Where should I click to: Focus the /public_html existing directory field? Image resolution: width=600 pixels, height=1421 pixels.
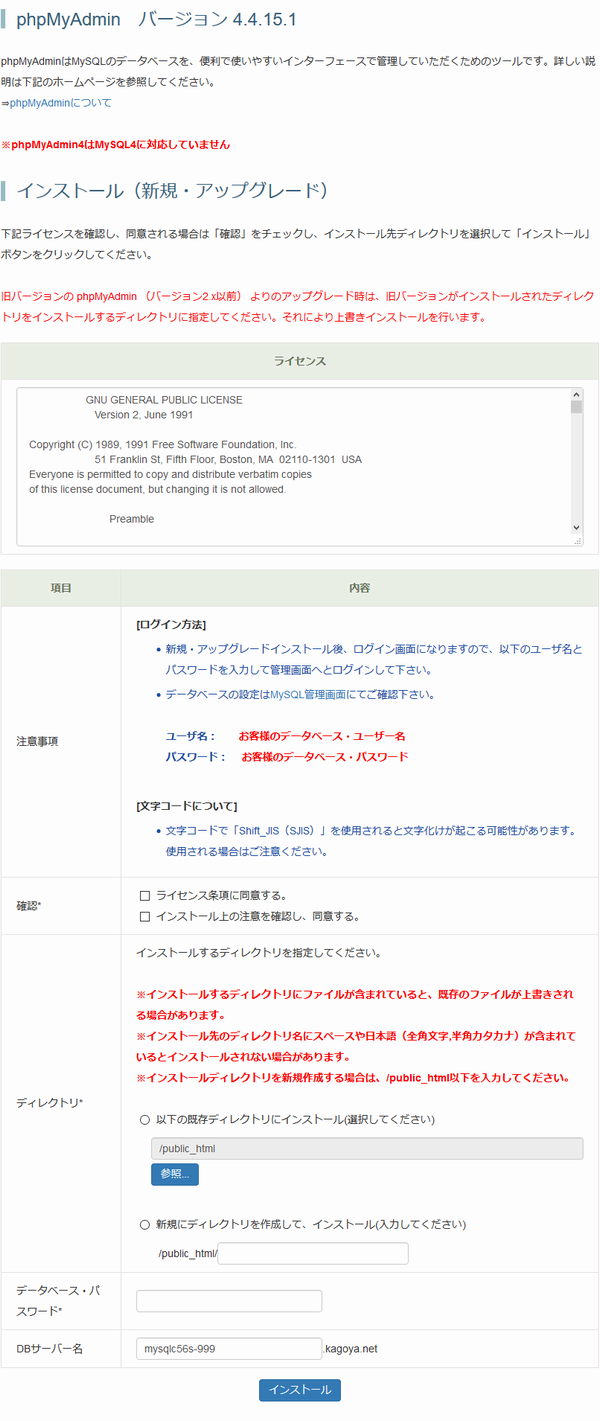click(x=367, y=1148)
